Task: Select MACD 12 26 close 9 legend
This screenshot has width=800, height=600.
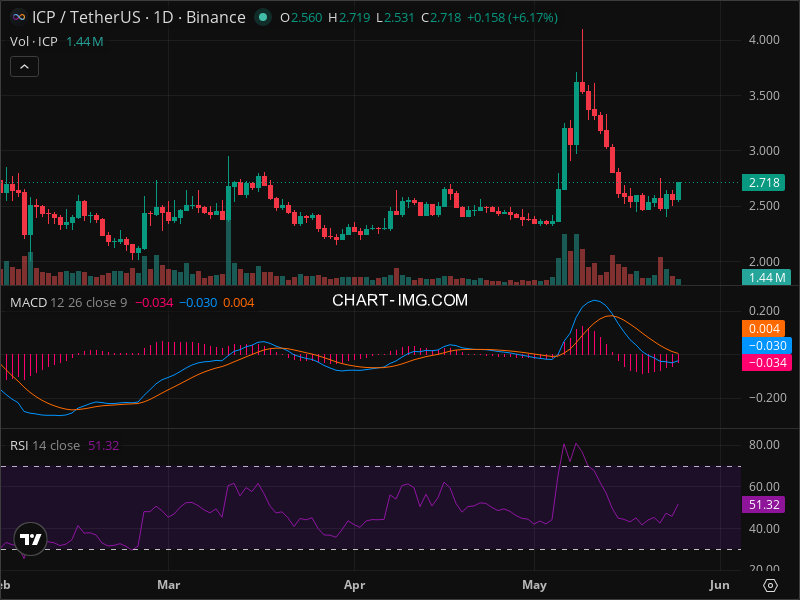Action: tap(68, 303)
